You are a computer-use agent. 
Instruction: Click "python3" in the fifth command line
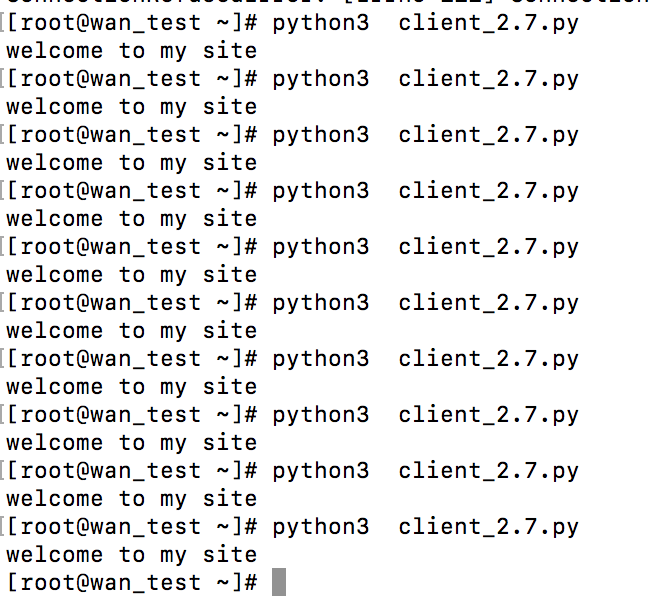pyautogui.click(x=320, y=246)
